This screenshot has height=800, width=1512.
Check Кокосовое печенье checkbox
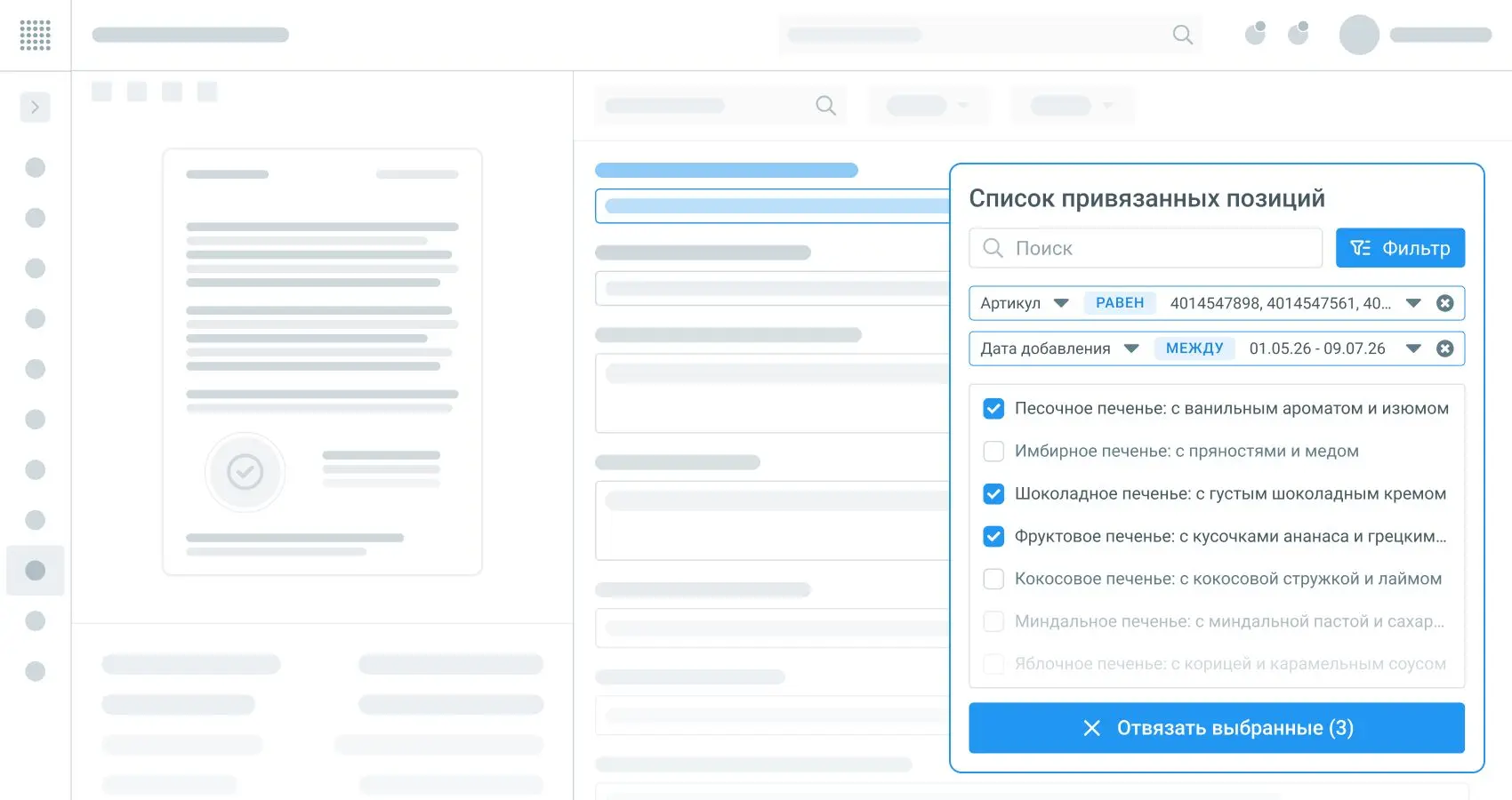coord(993,580)
